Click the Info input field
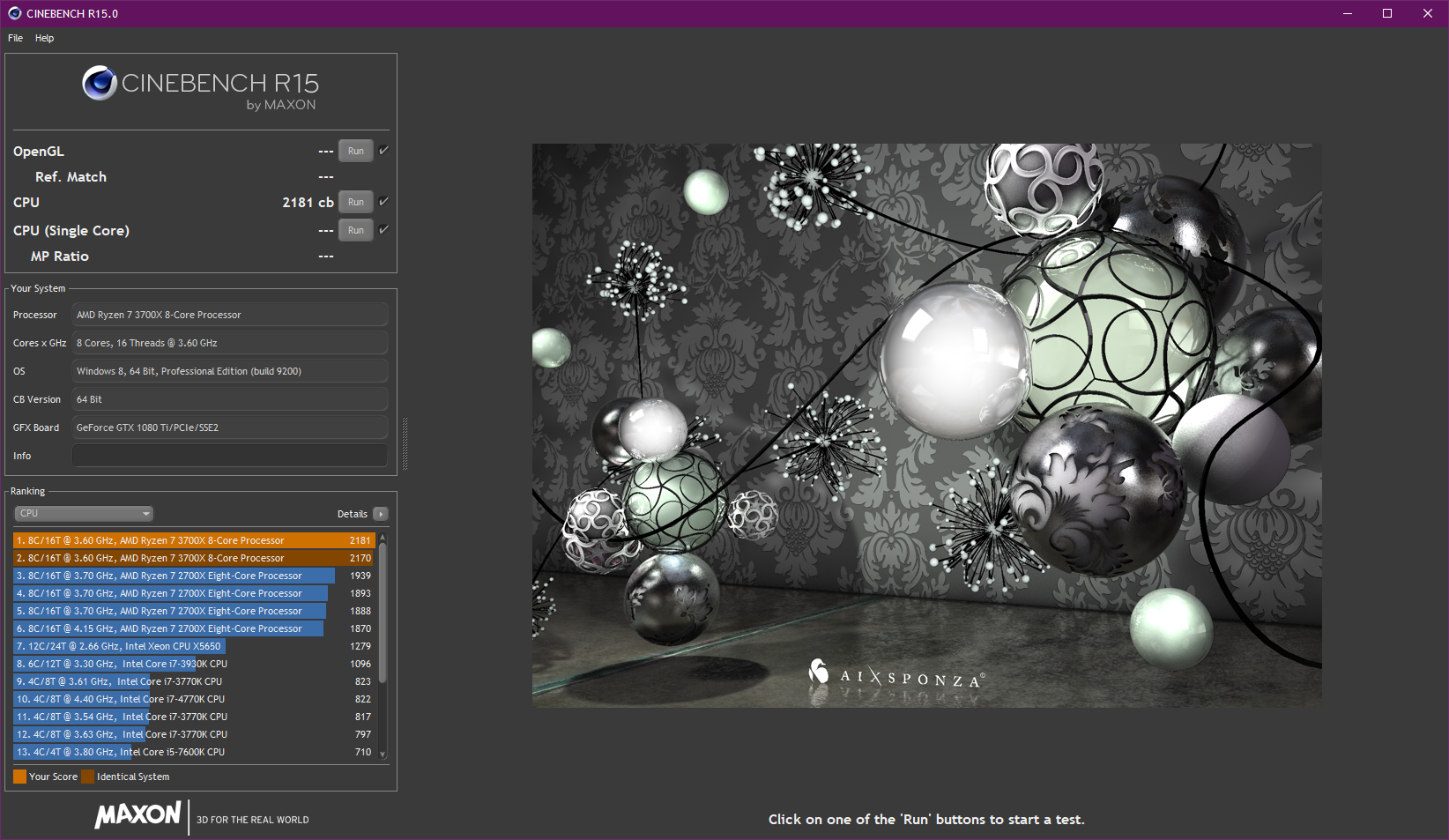The height and width of the screenshot is (840, 1449). [229, 456]
